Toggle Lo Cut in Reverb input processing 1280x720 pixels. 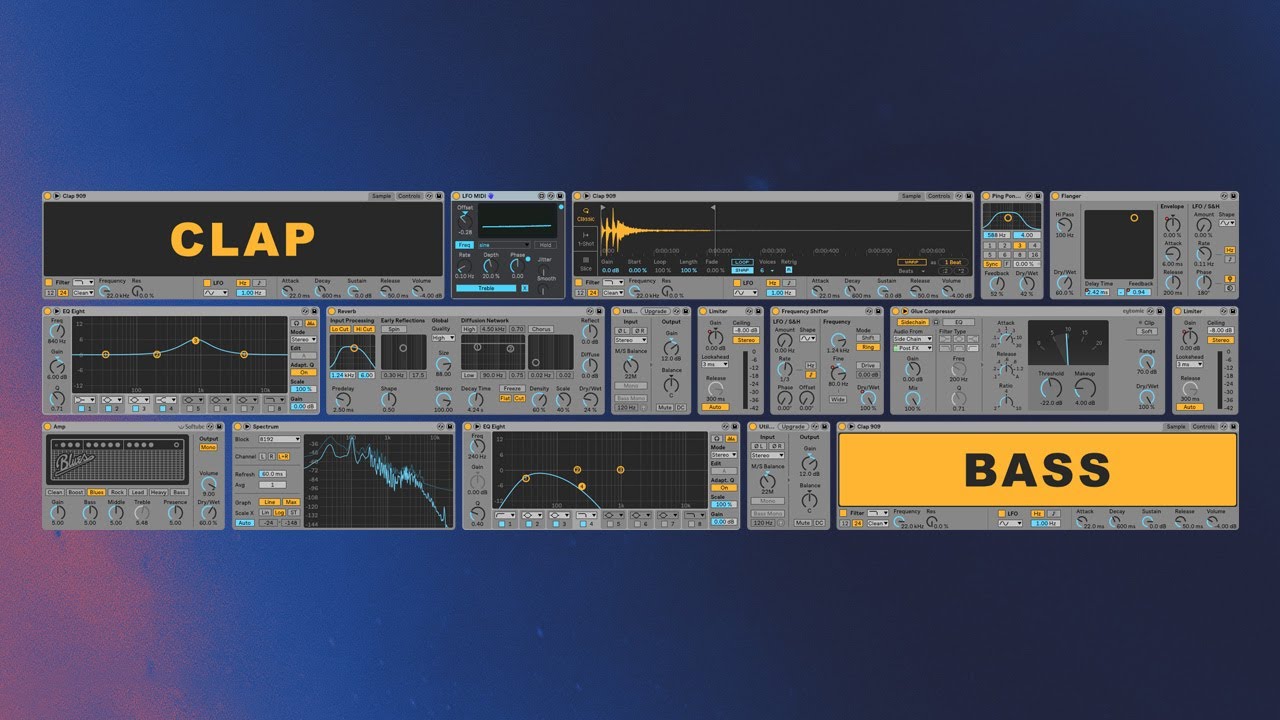340,328
